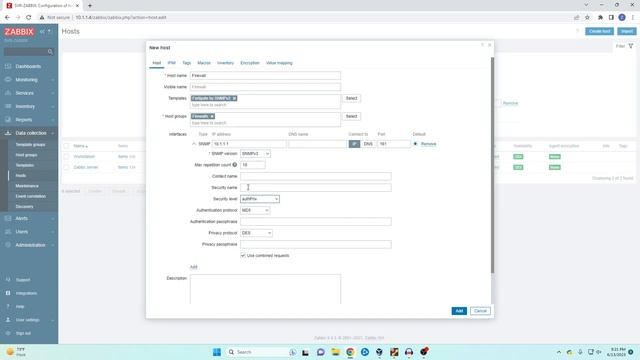Tick the select-all checkbox in hosts table header
Viewport: 640px width, 360px height.
(x=66, y=146)
